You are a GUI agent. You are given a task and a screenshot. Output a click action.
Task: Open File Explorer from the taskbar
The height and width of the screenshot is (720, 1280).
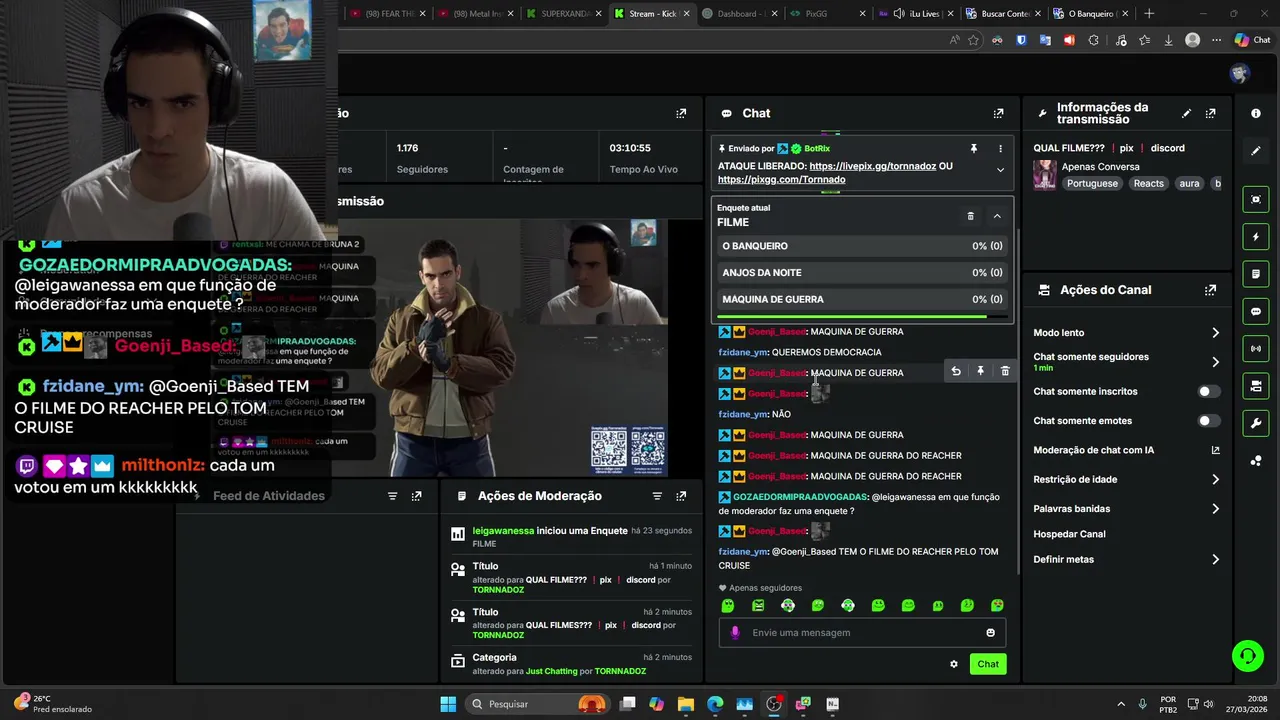point(686,704)
